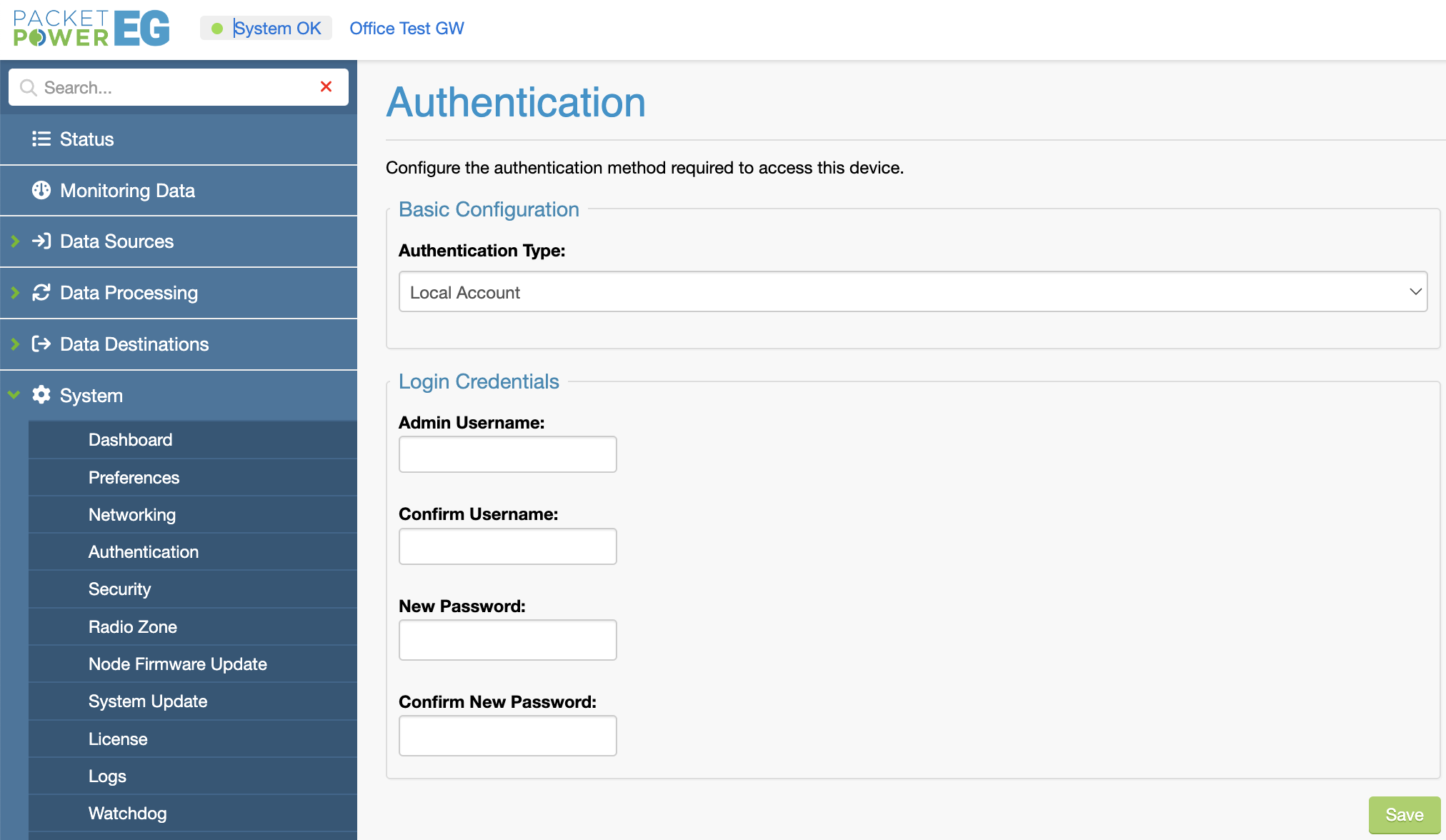
Task: Click the Status list icon in sidebar
Action: 41,139
